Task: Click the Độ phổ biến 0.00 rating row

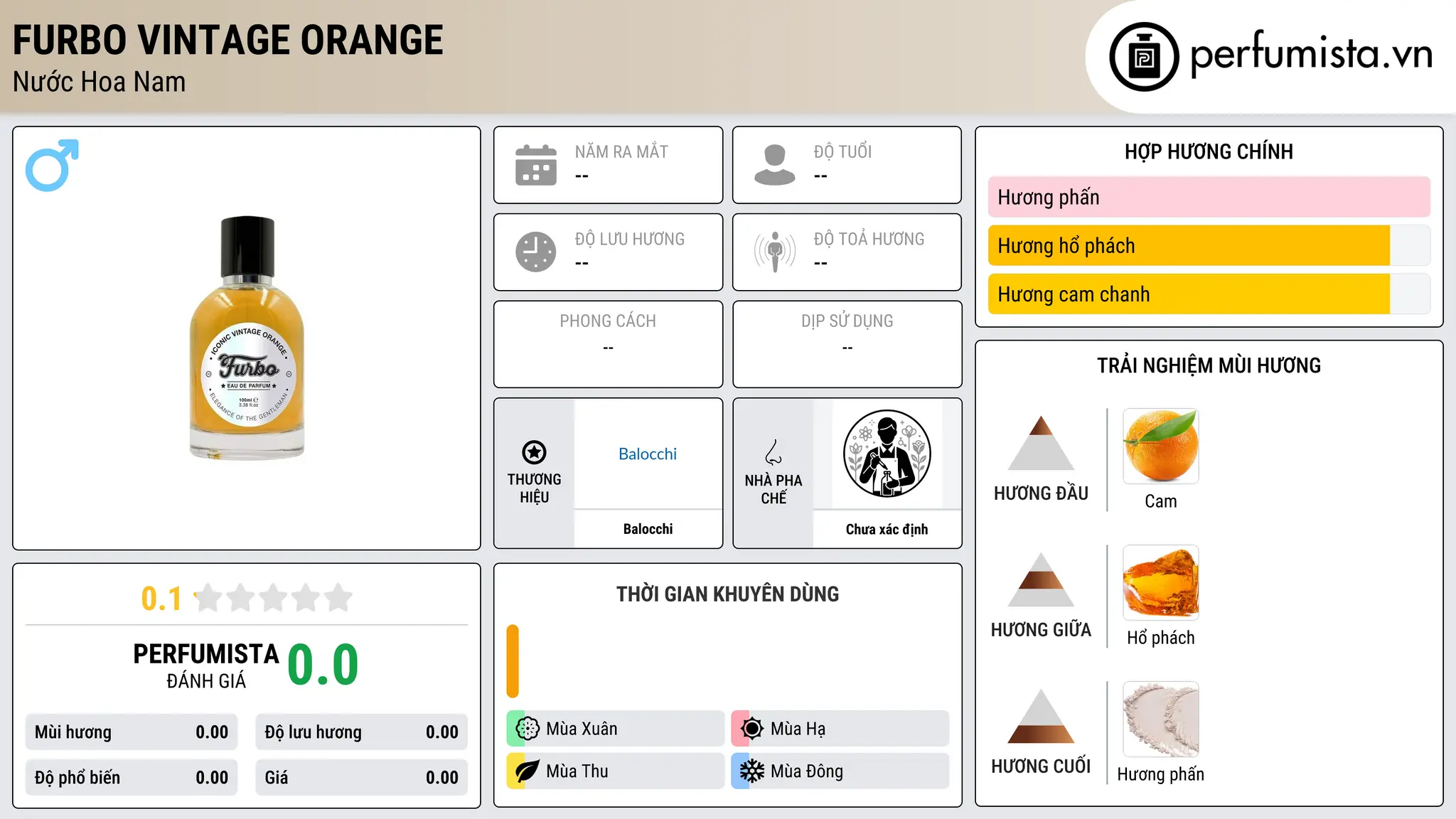Action: click(x=132, y=778)
